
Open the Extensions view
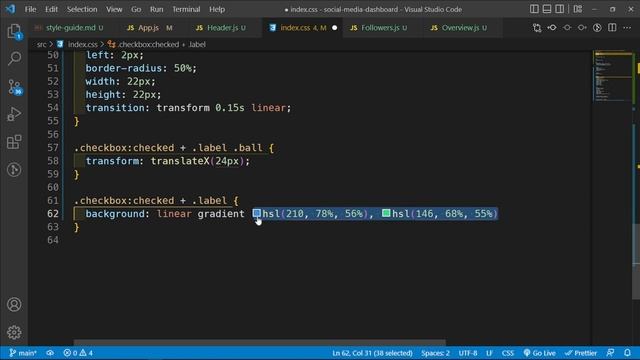click(14, 142)
